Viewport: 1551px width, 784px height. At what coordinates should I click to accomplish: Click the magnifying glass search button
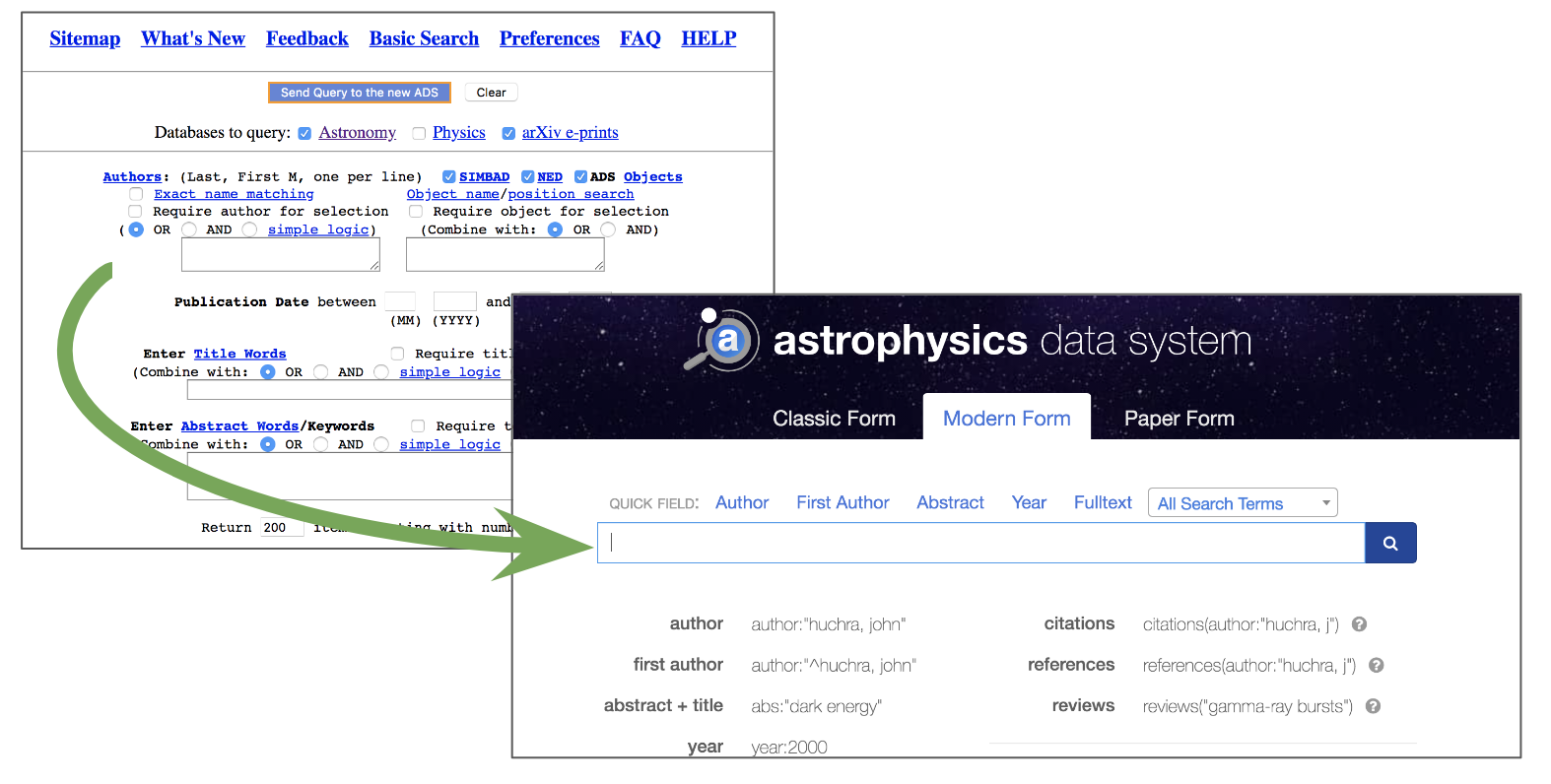pyautogui.click(x=1389, y=543)
